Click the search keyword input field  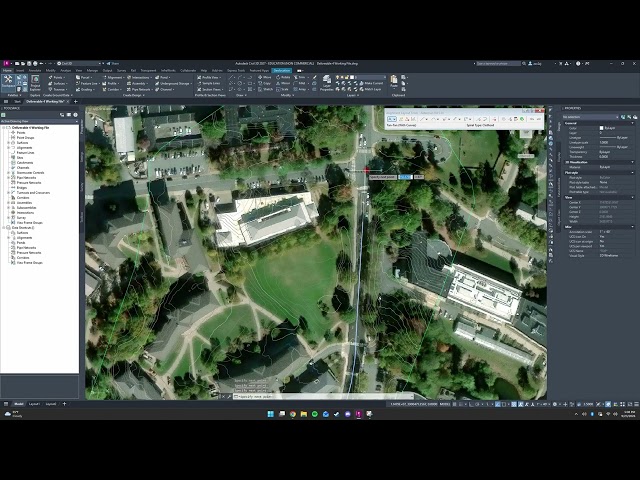498,64
